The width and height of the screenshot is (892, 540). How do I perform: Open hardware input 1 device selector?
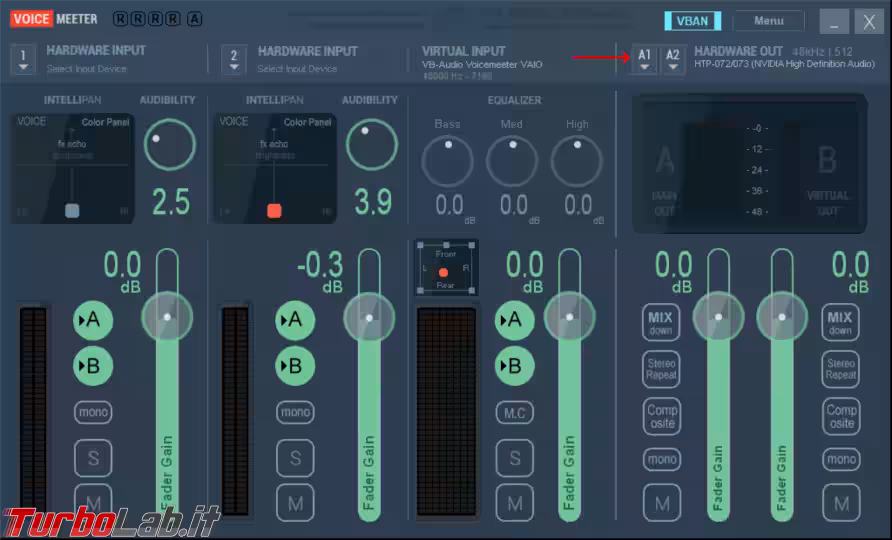point(23,59)
